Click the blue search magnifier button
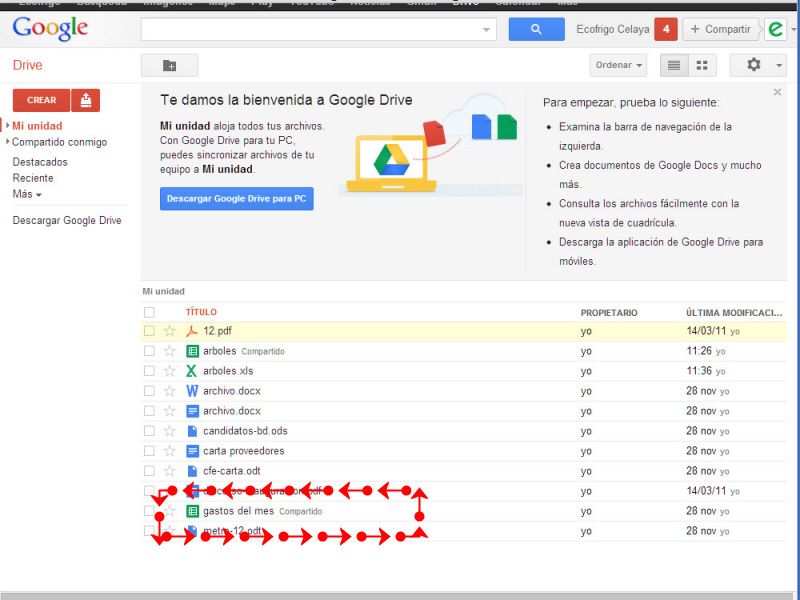 536,29
